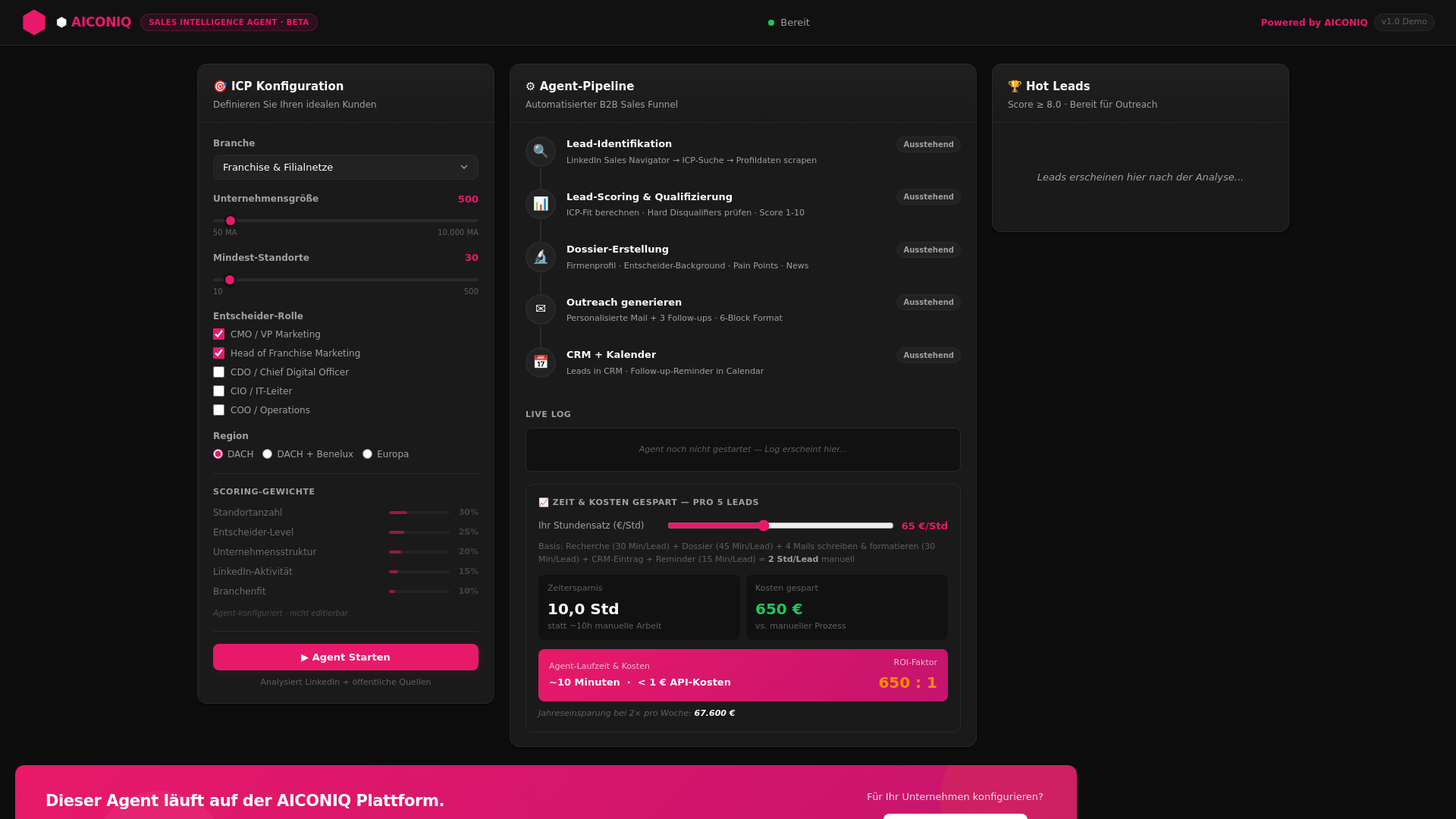The width and height of the screenshot is (1456, 819).
Task: Click the envelope Outreach generieren step icon
Action: [x=541, y=309]
